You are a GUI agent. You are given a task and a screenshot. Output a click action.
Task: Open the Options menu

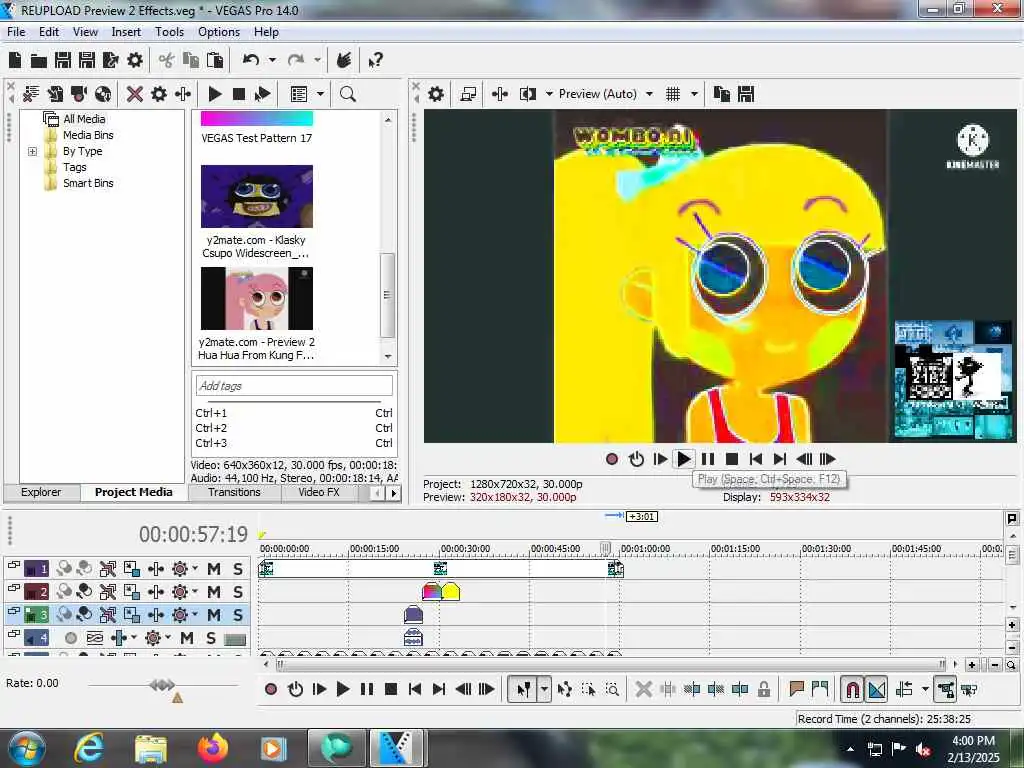pos(219,31)
